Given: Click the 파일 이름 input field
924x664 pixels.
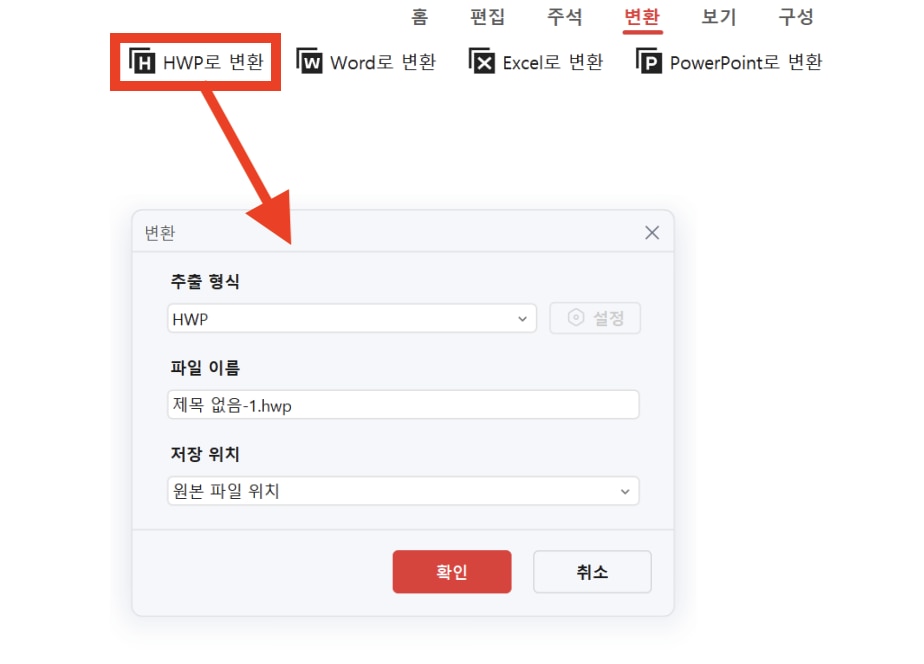Looking at the screenshot, I should pos(403,405).
